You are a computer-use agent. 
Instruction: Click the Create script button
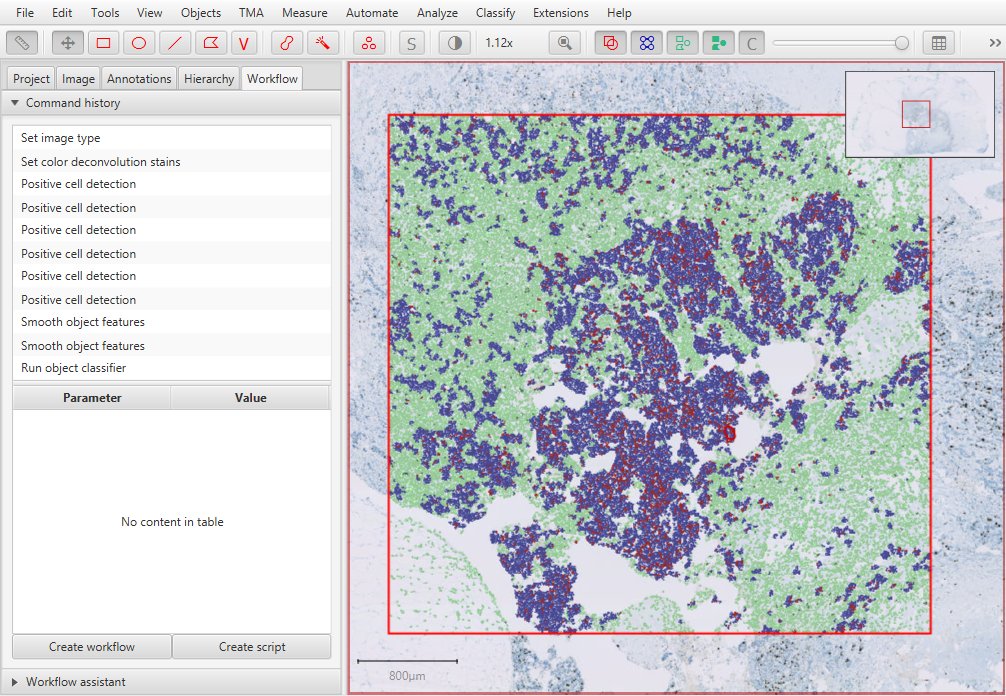coord(251,647)
